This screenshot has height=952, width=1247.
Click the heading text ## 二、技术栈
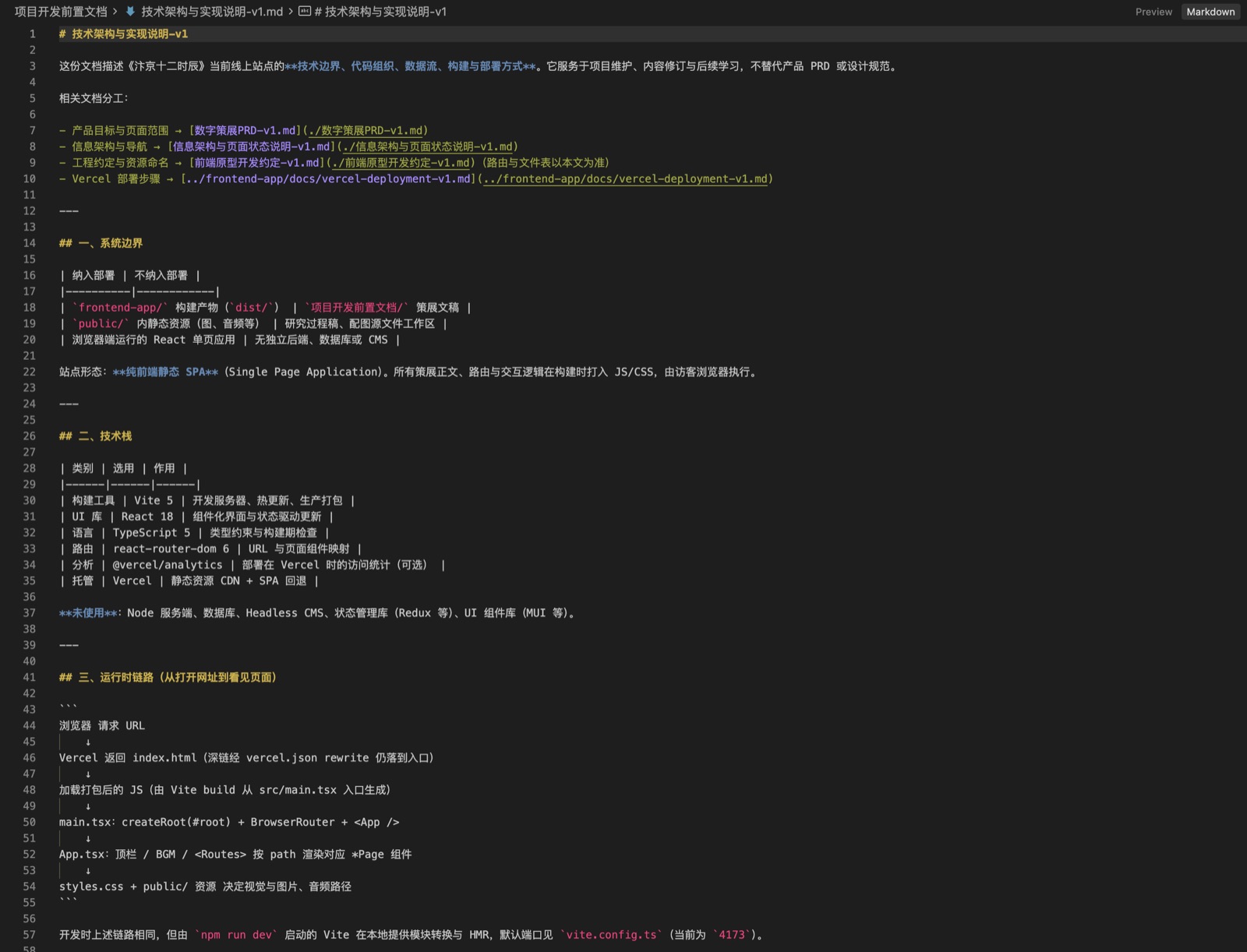point(95,436)
